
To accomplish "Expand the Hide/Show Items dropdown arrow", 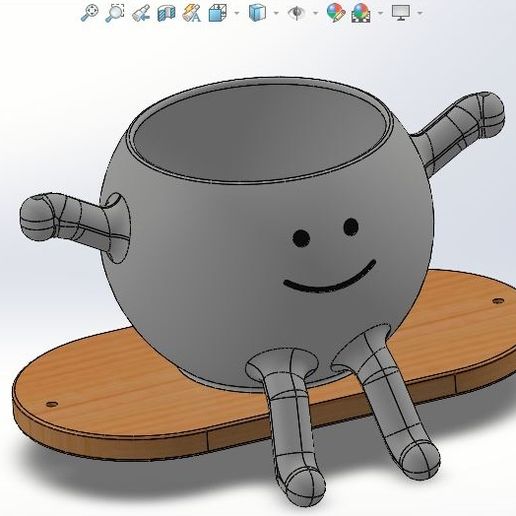I will [x=315, y=13].
